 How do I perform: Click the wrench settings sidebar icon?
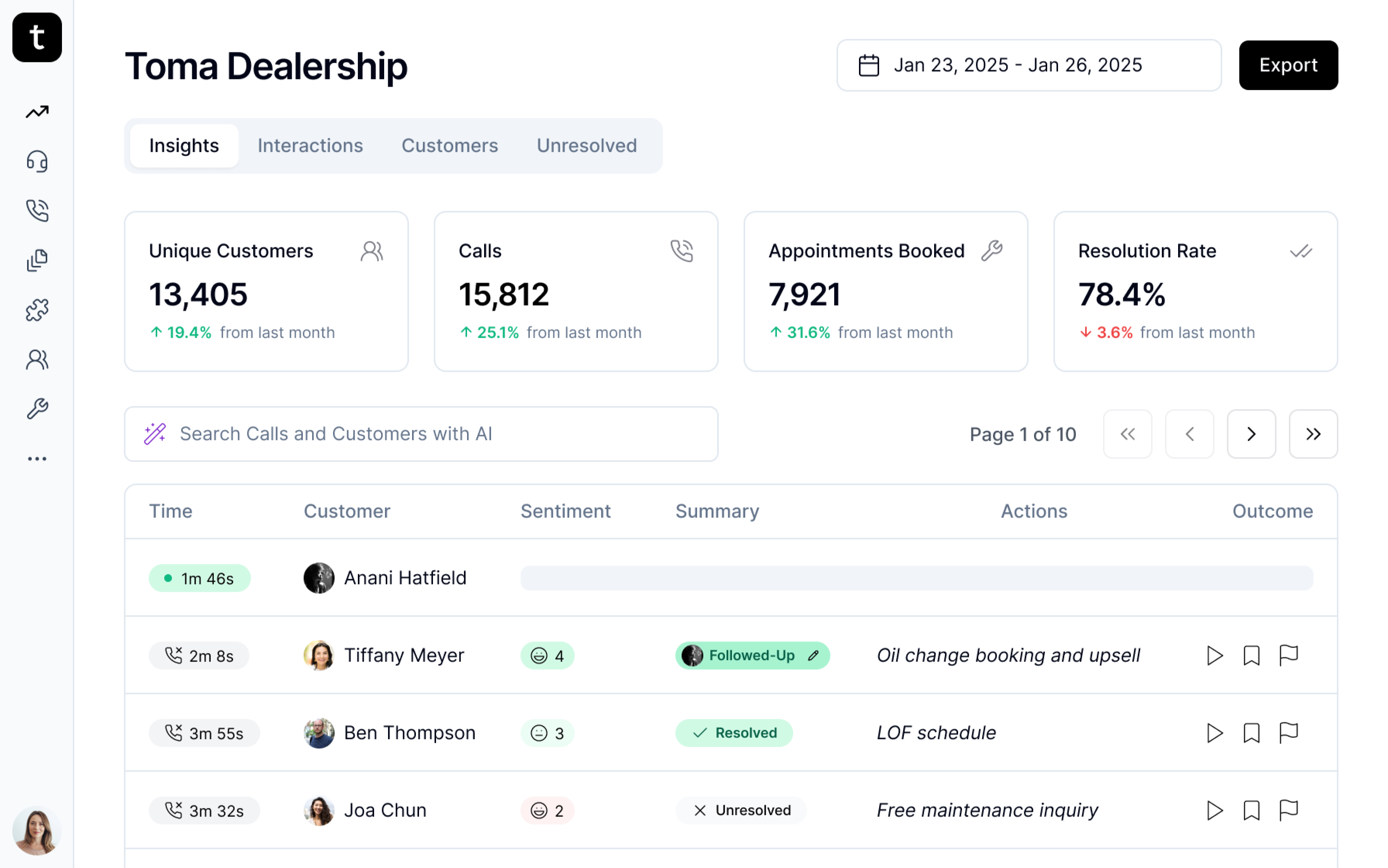(37, 409)
